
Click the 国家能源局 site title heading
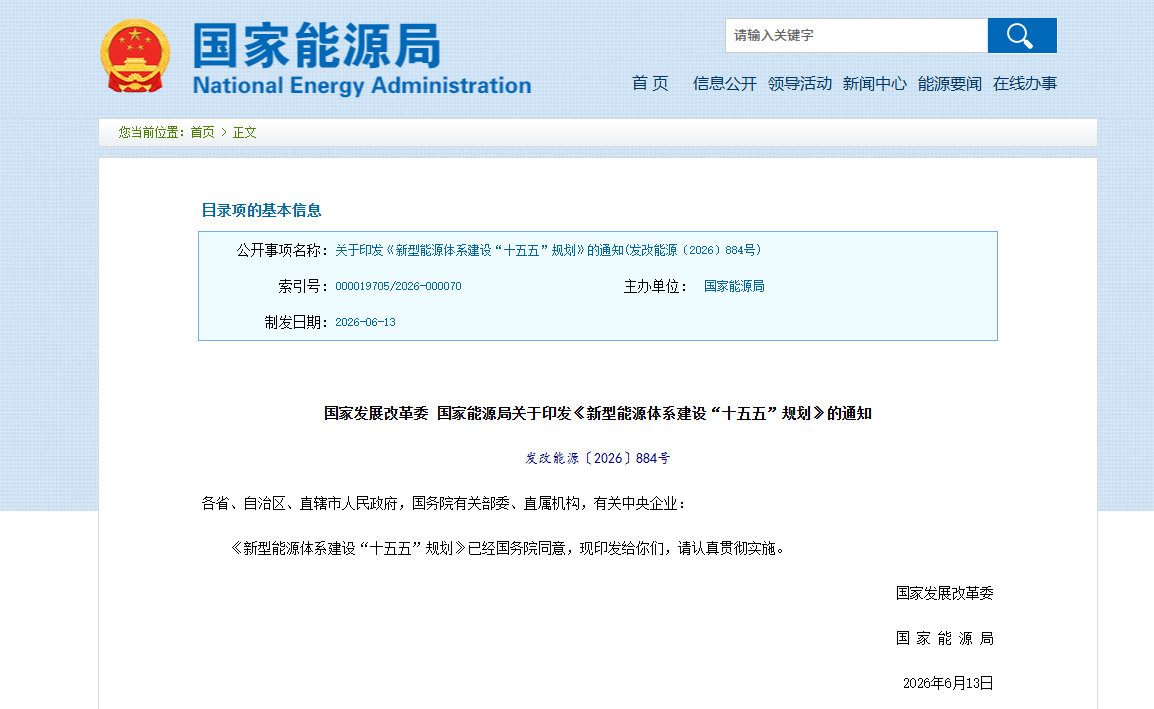(317, 46)
